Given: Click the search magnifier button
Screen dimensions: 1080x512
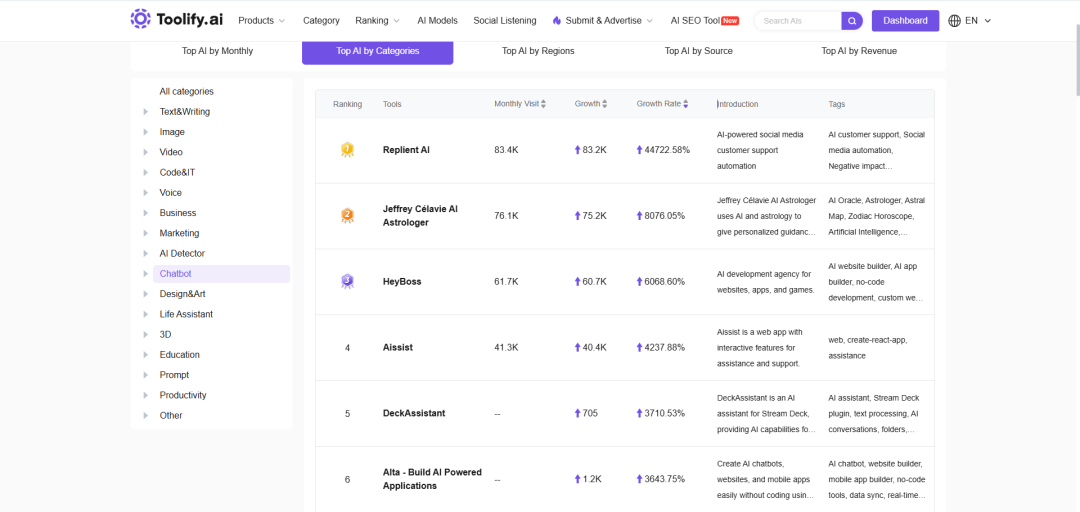Looking at the screenshot, I should click(x=852, y=21).
